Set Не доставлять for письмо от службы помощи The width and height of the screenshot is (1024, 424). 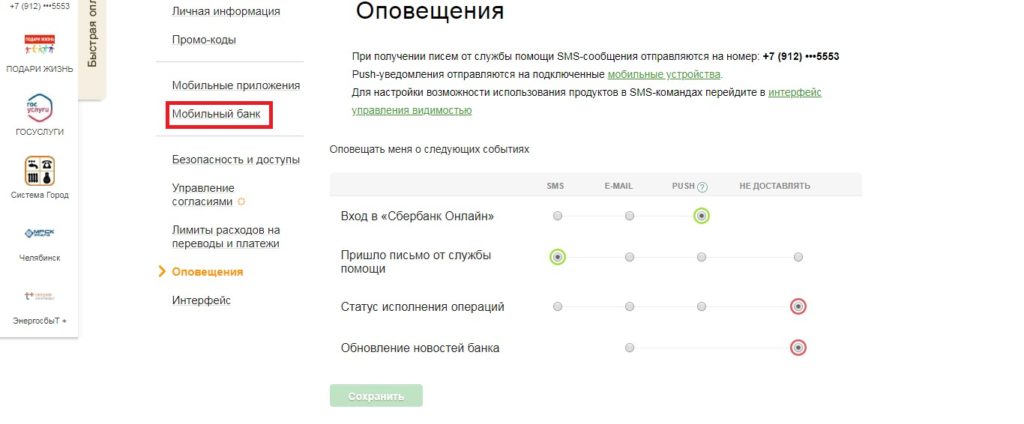[798, 257]
